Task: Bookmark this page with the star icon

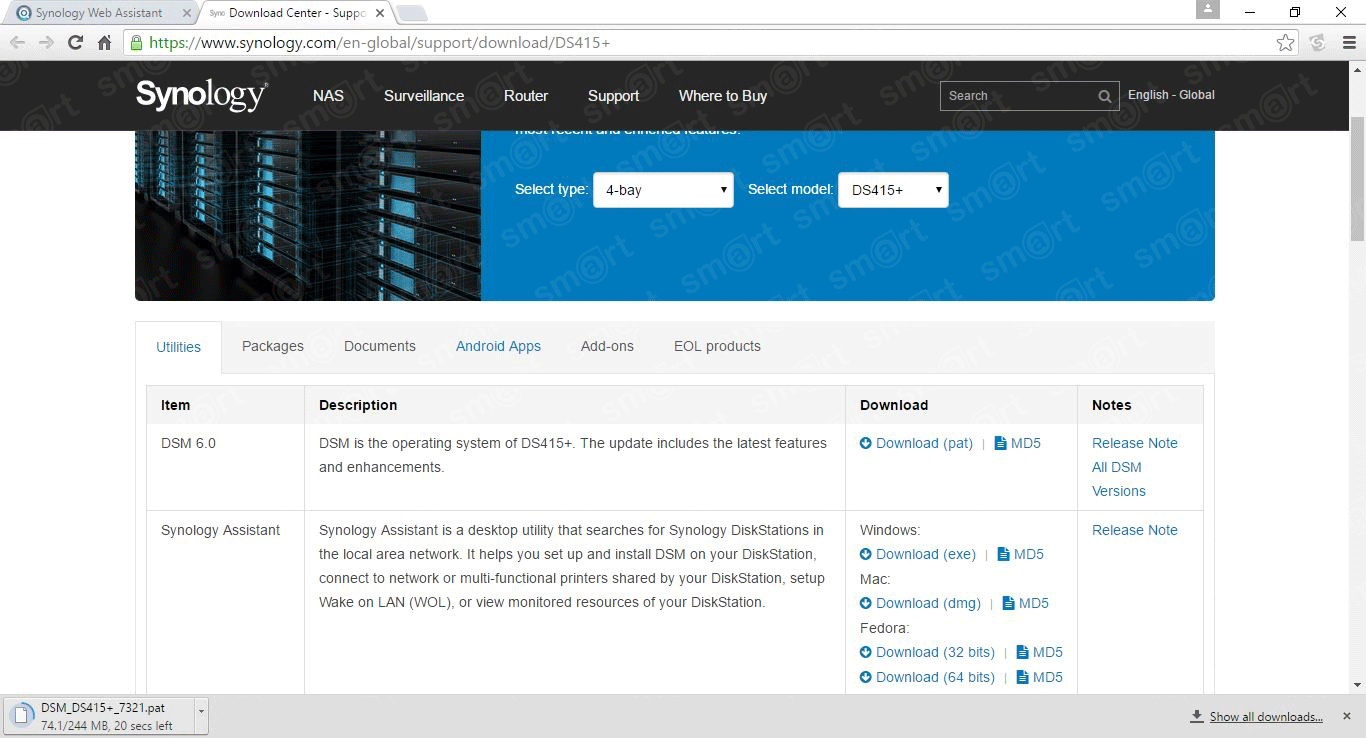Action: click(1285, 43)
